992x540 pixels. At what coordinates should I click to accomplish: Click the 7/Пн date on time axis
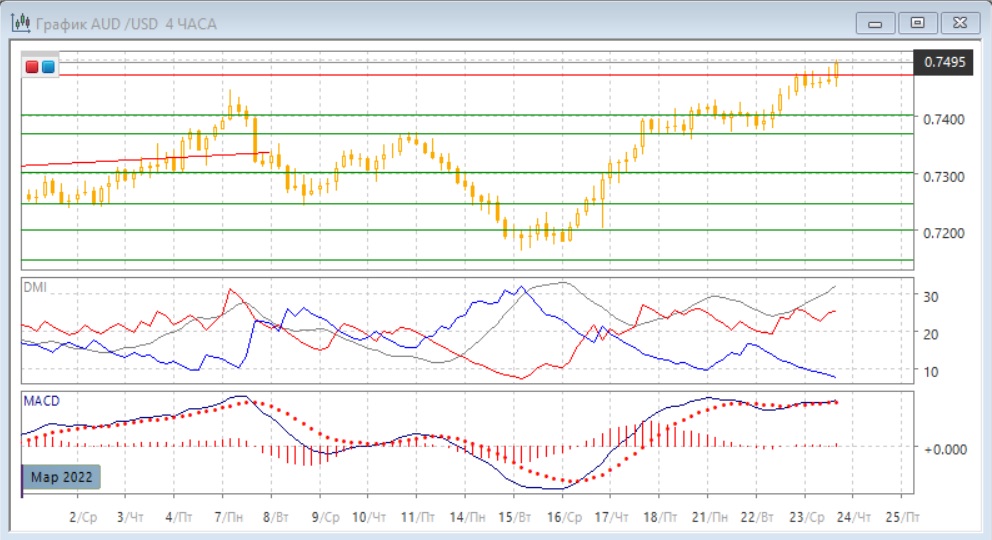226,517
